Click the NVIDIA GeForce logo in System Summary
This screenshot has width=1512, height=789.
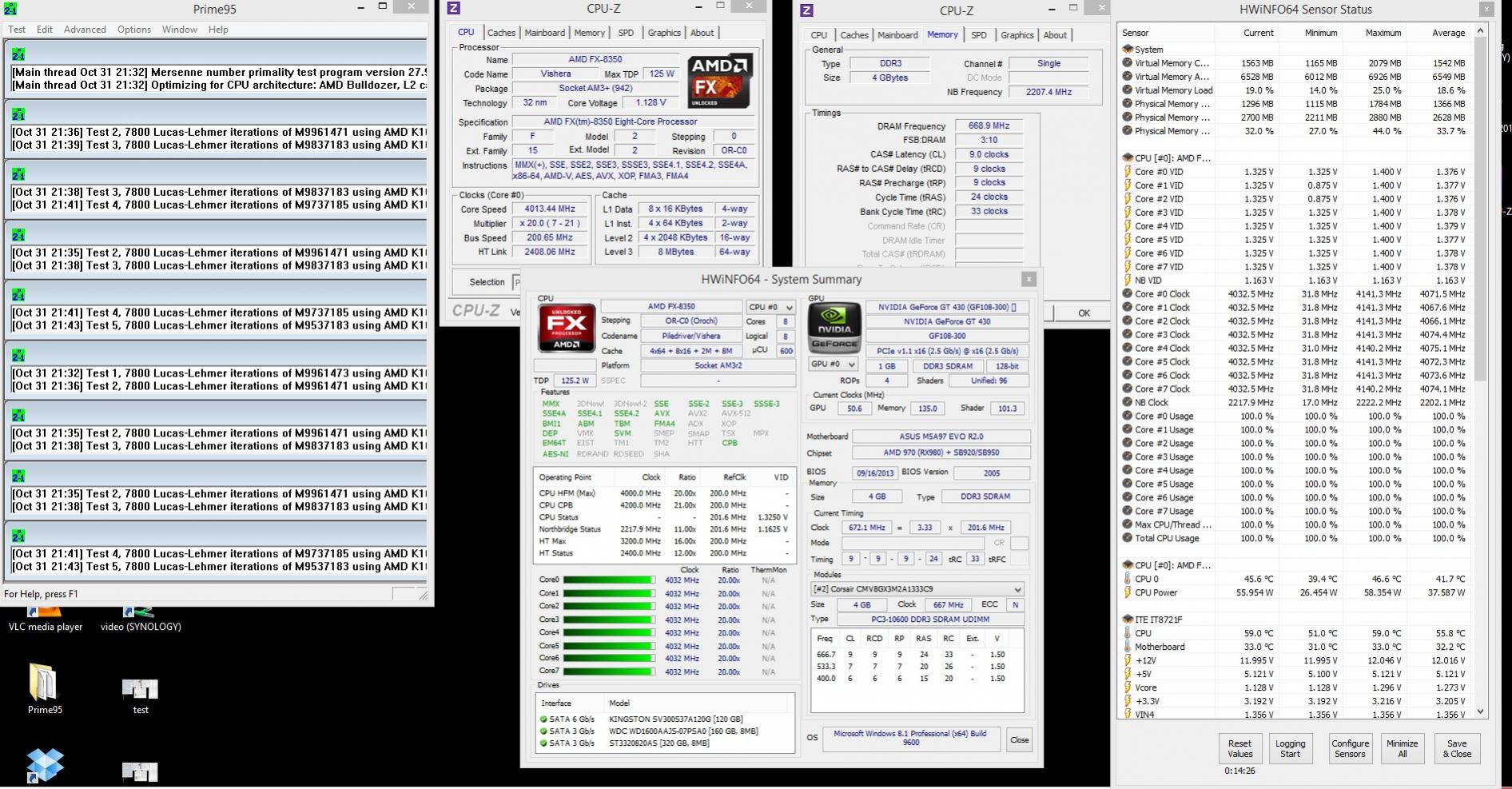(834, 328)
